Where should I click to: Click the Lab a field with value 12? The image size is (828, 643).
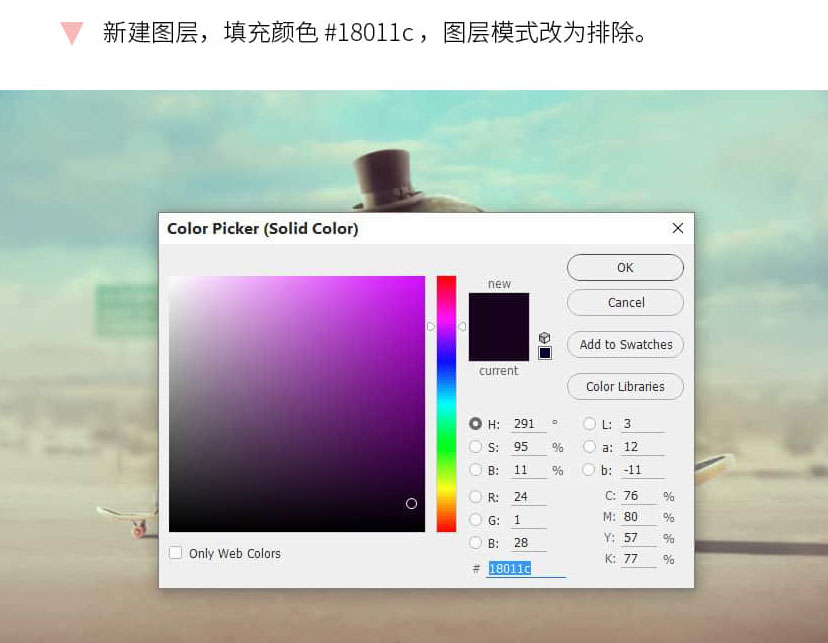[x=642, y=447]
